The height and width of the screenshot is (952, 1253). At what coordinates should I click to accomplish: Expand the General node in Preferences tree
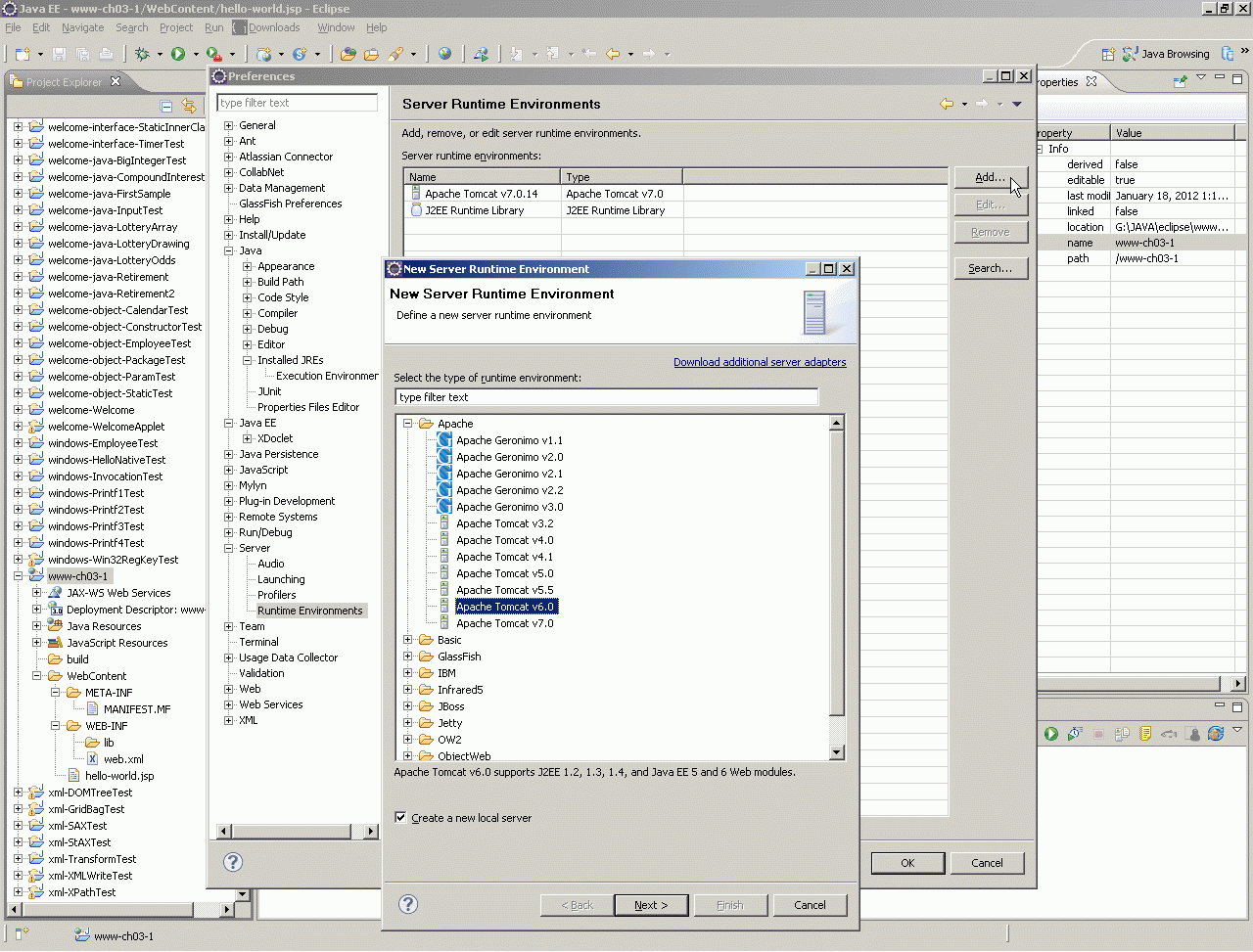tap(229, 125)
